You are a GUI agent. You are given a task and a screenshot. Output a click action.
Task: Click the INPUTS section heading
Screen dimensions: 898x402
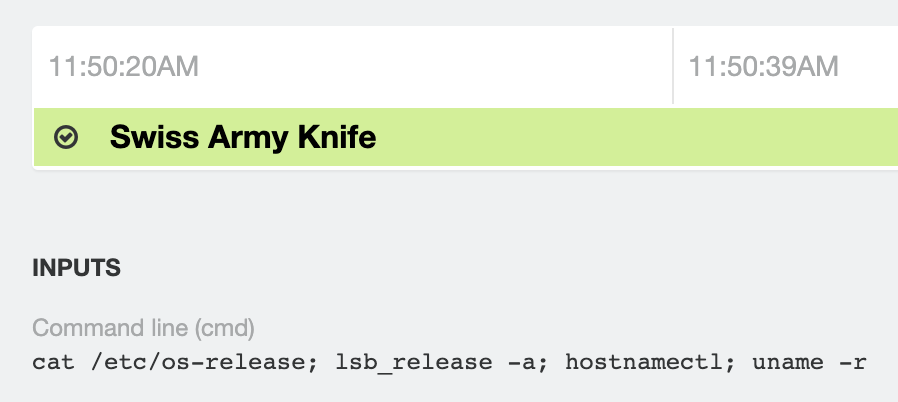click(x=76, y=268)
